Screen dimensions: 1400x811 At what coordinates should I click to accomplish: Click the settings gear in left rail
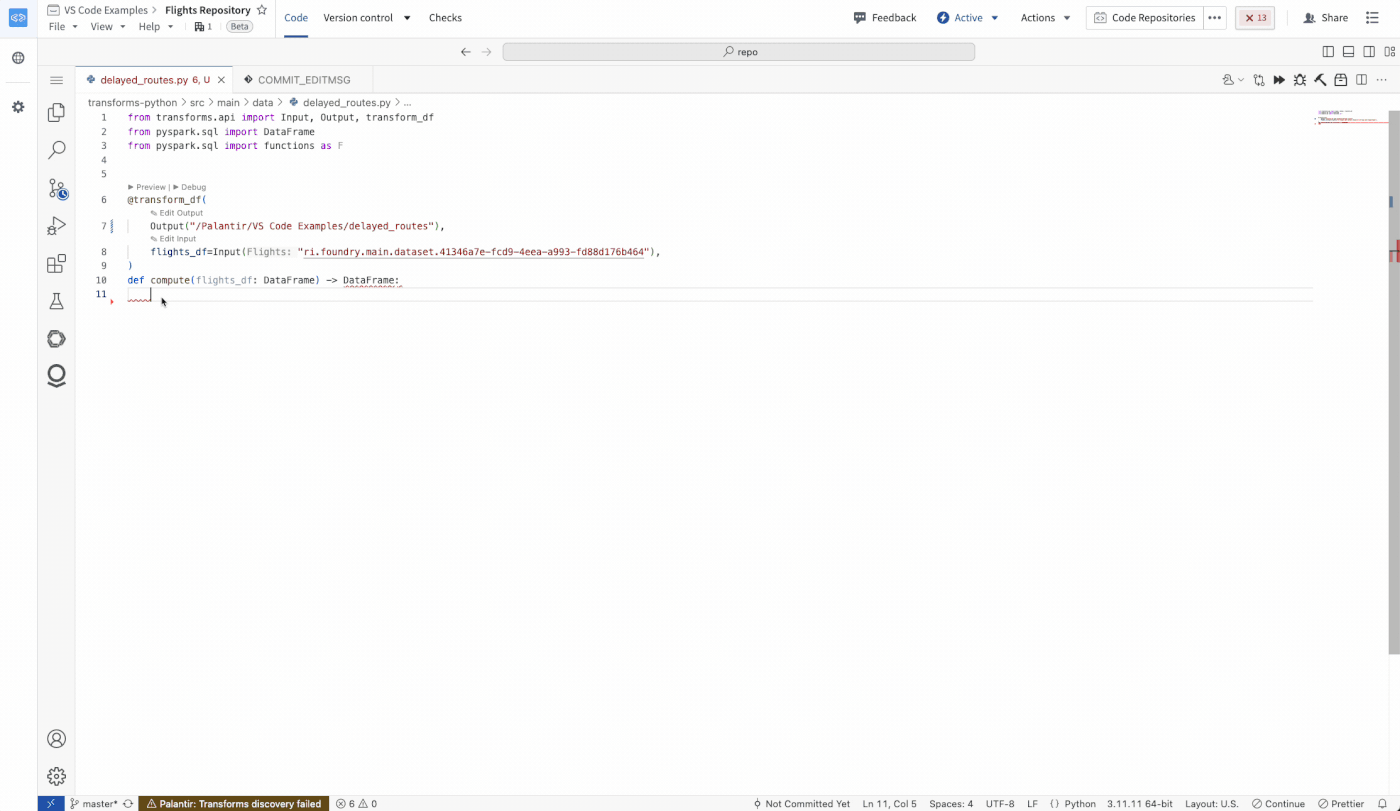tap(18, 106)
